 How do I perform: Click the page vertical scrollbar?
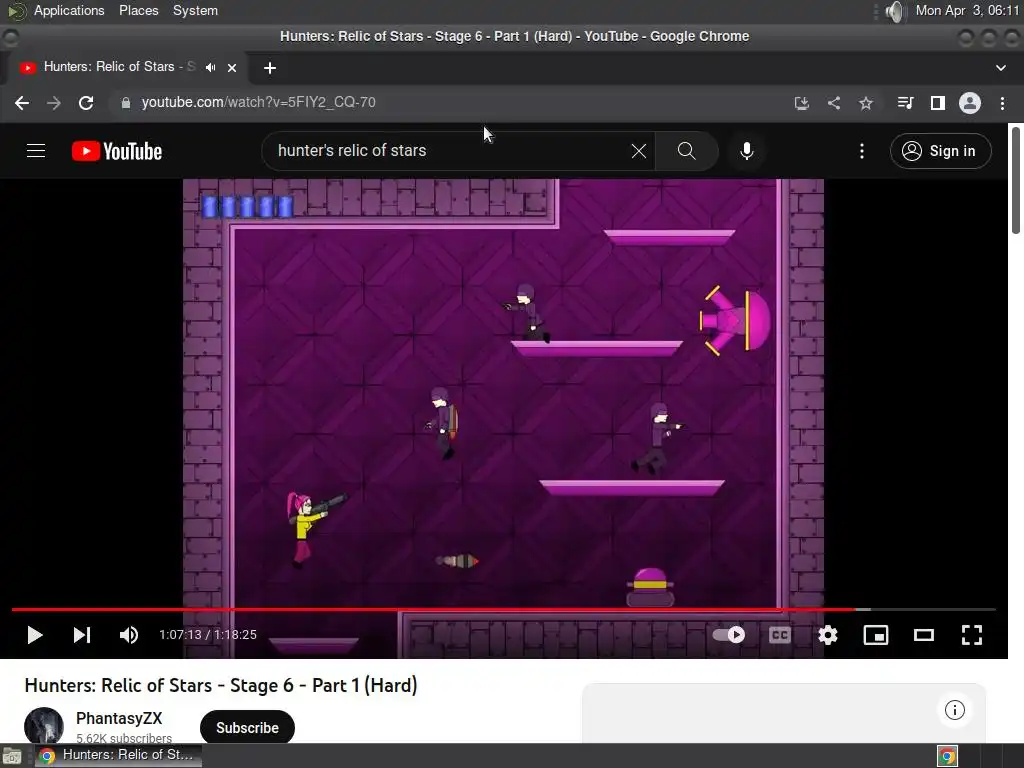(x=1016, y=180)
